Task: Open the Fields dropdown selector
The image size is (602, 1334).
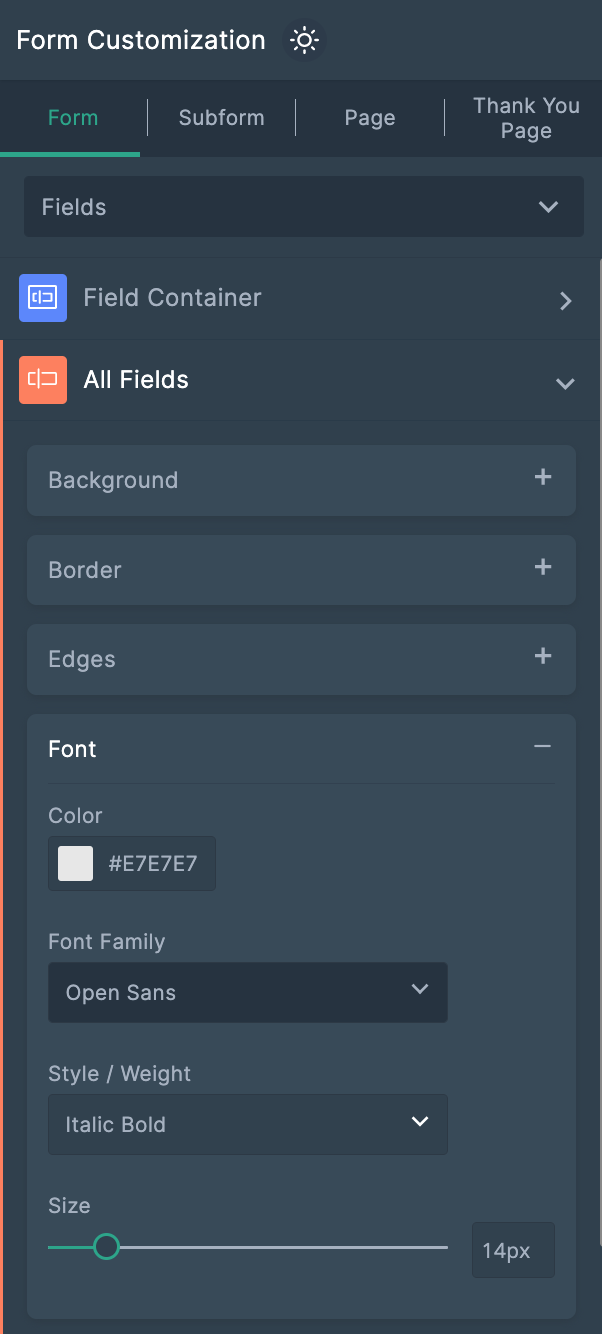Action: 303,207
